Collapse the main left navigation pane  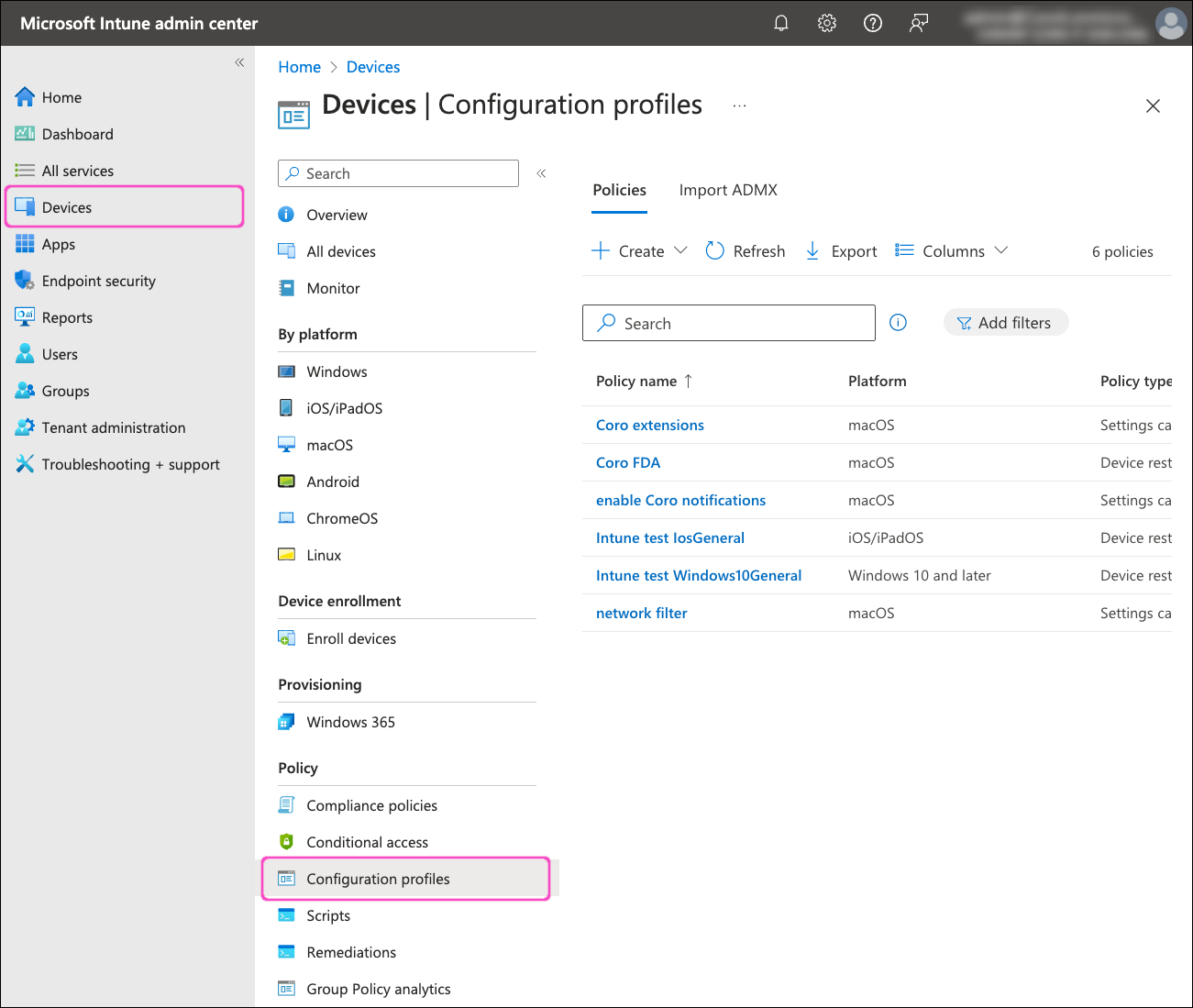(239, 62)
